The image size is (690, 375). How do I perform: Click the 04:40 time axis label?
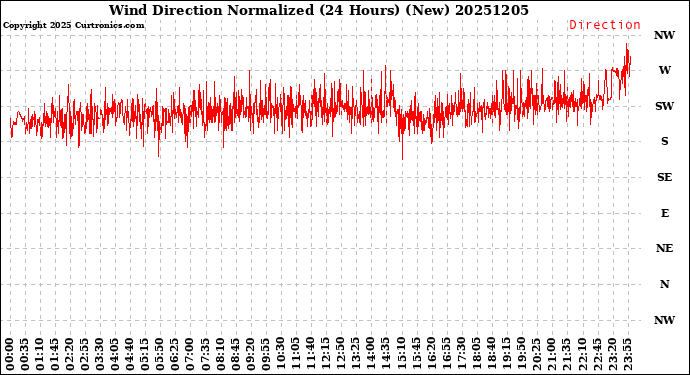[x=130, y=355]
